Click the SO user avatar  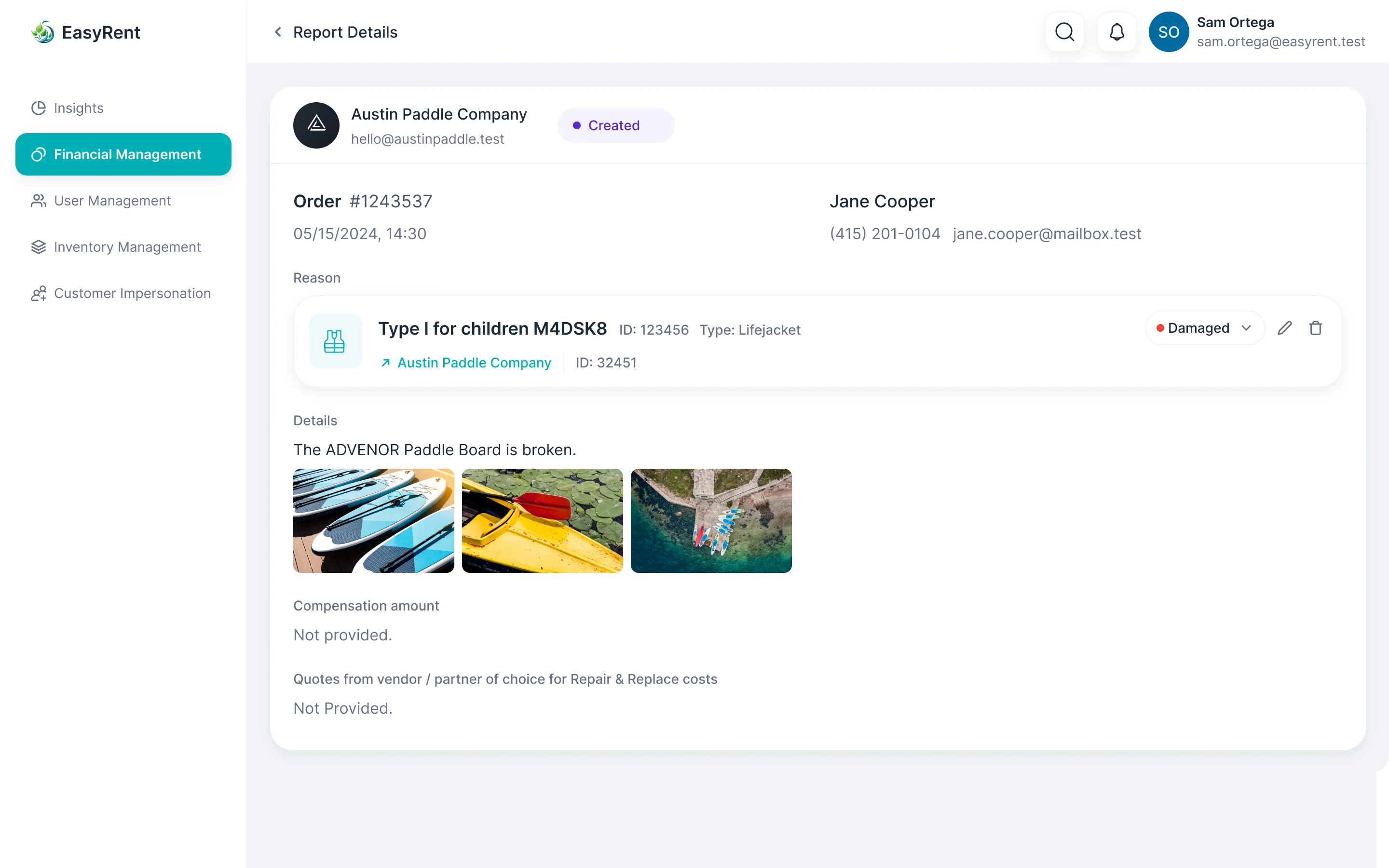tap(1169, 32)
